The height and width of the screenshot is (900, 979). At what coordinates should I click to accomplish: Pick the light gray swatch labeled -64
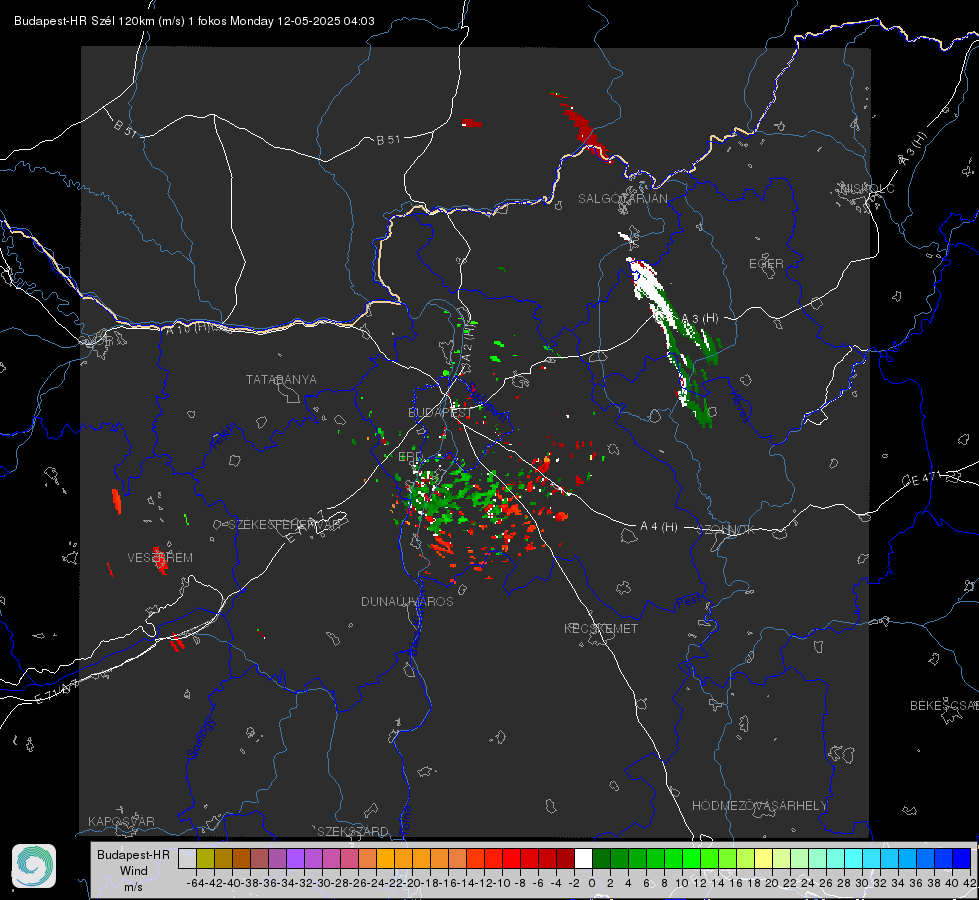187,858
